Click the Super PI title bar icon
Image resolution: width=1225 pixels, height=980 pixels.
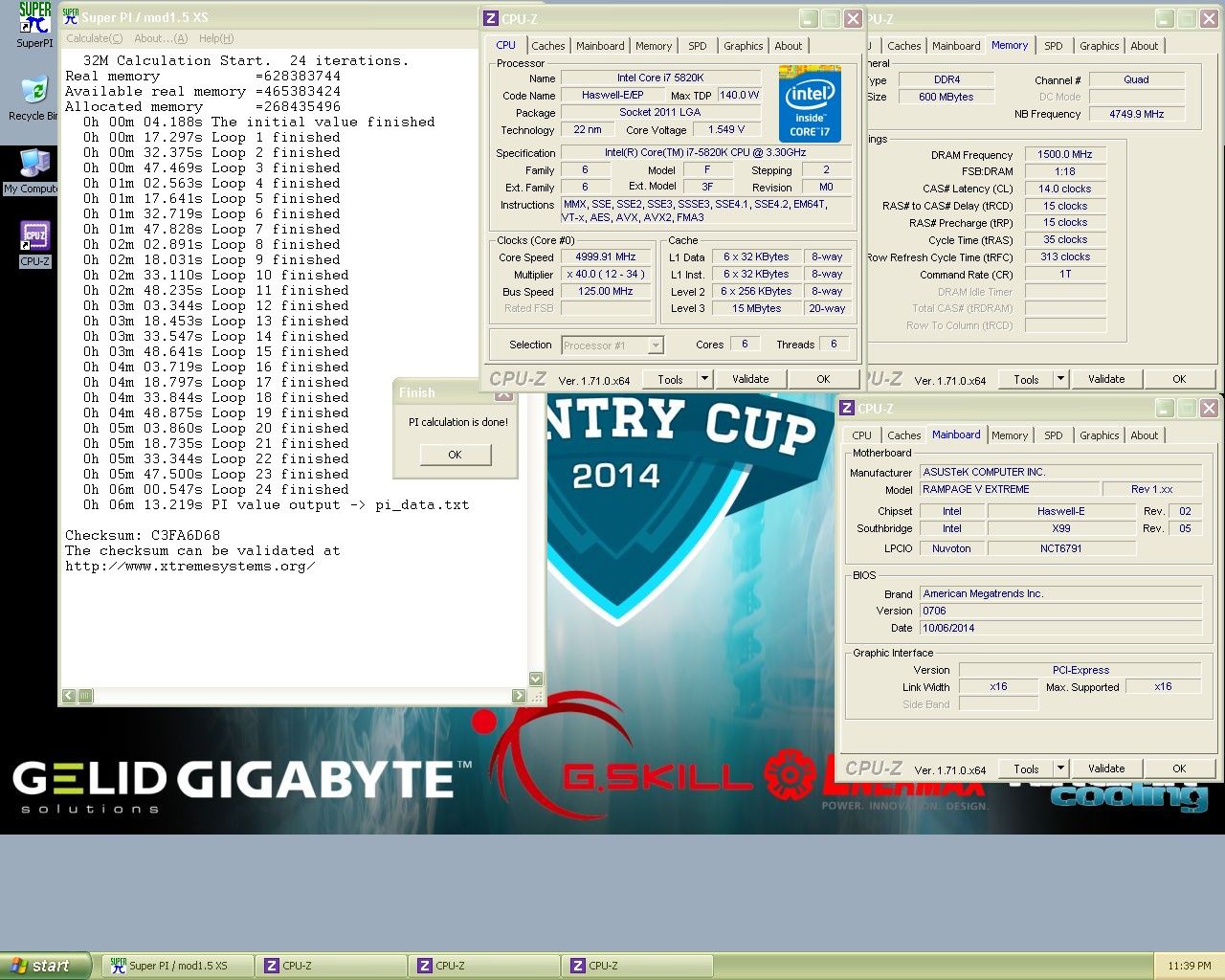[x=70, y=16]
